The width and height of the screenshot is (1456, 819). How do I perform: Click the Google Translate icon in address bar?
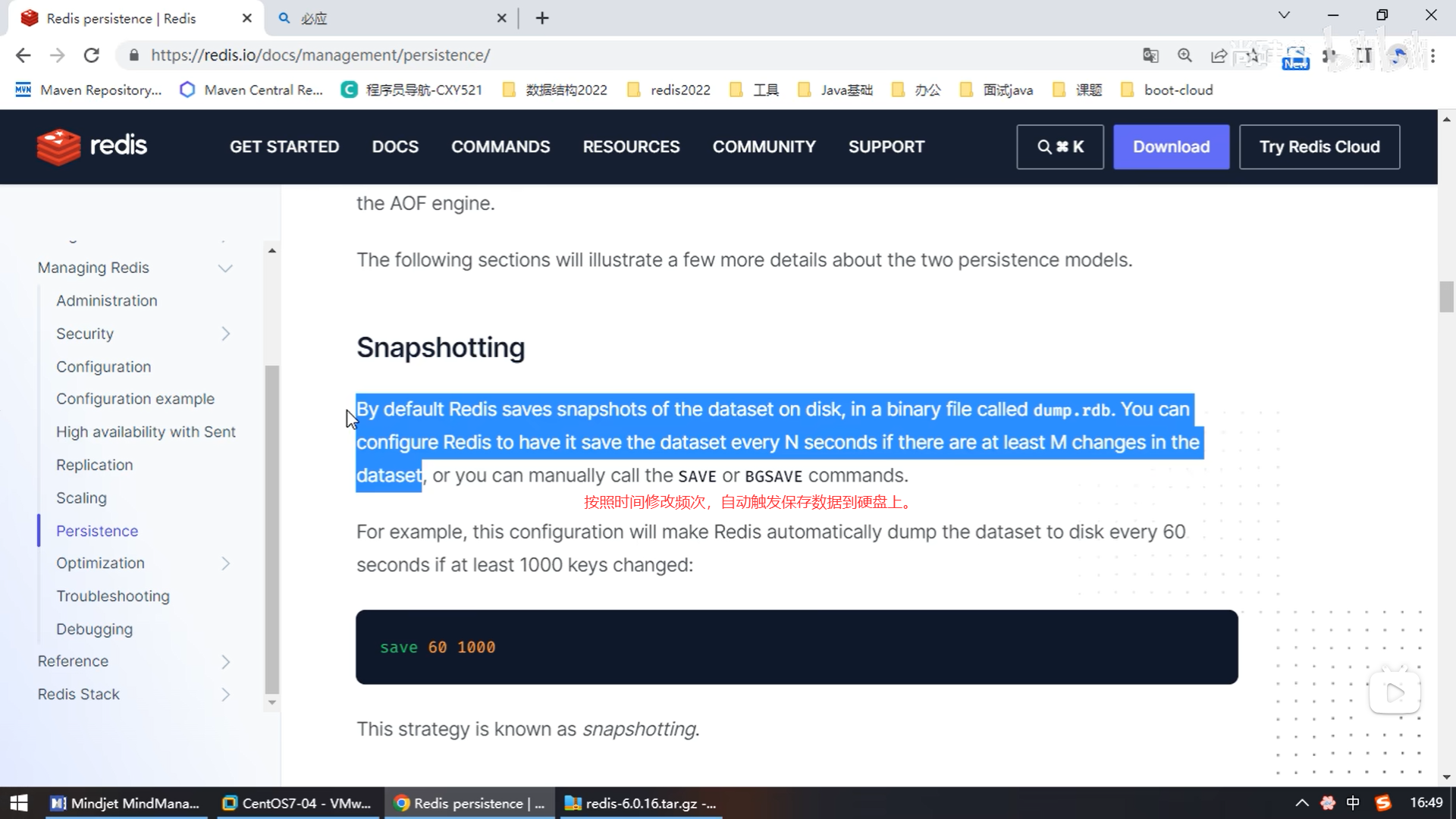(1150, 55)
